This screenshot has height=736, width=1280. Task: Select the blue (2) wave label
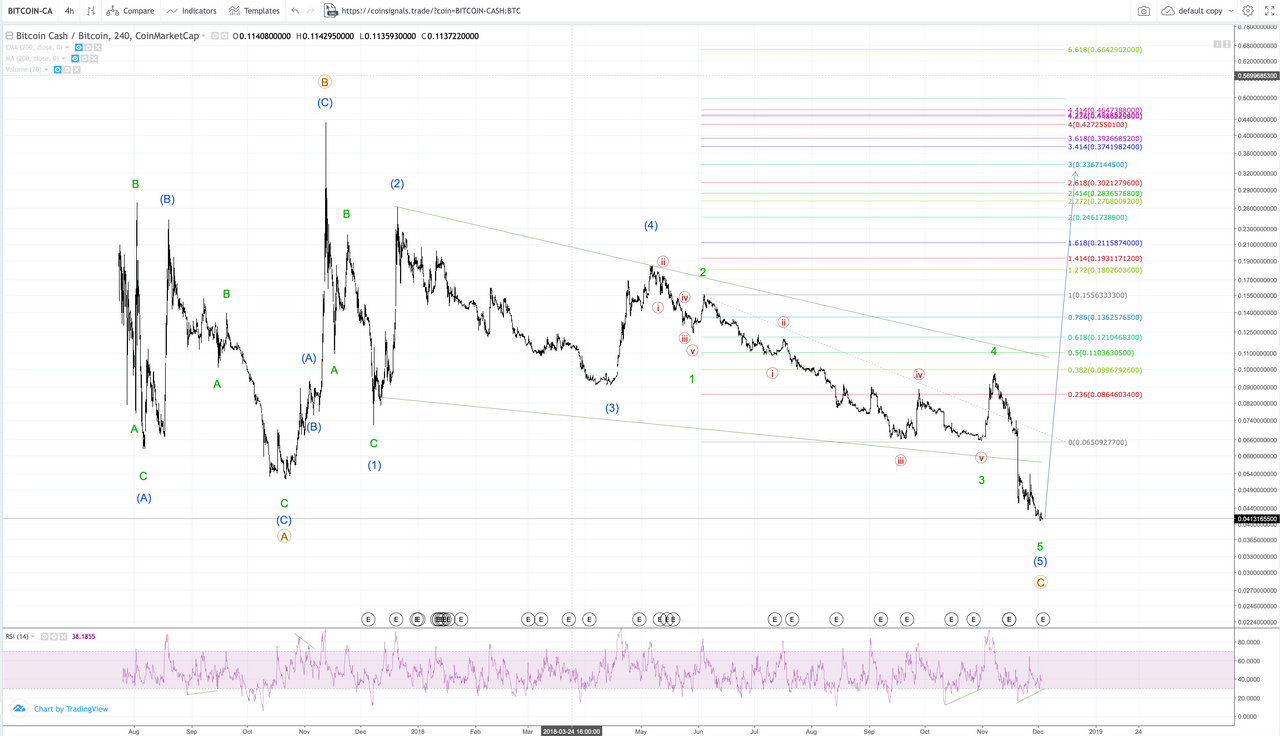click(x=397, y=184)
